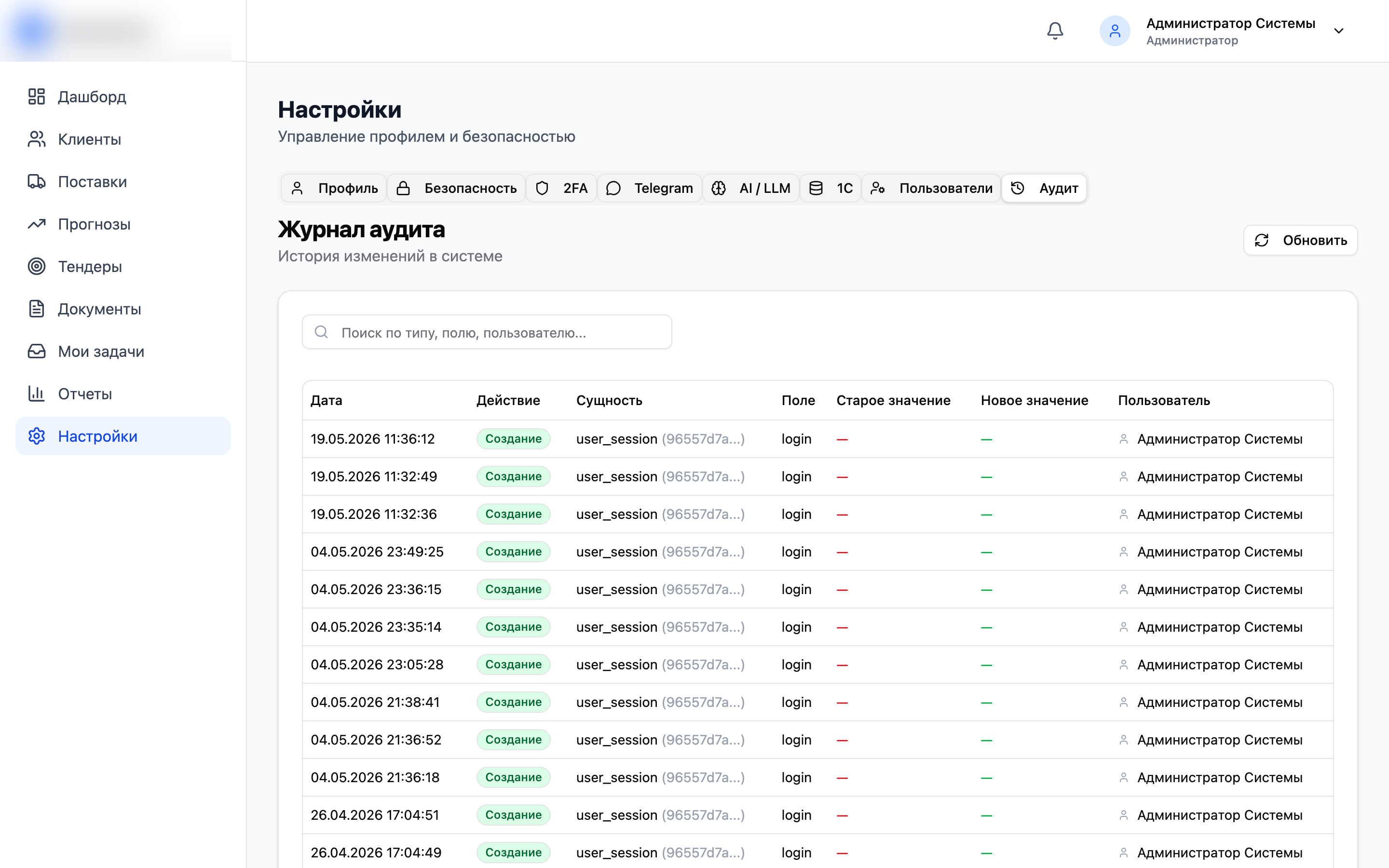The height and width of the screenshot is (868, 1389).
Task: Click the Telegram chat bubble icon
Action: coord(613,188)
